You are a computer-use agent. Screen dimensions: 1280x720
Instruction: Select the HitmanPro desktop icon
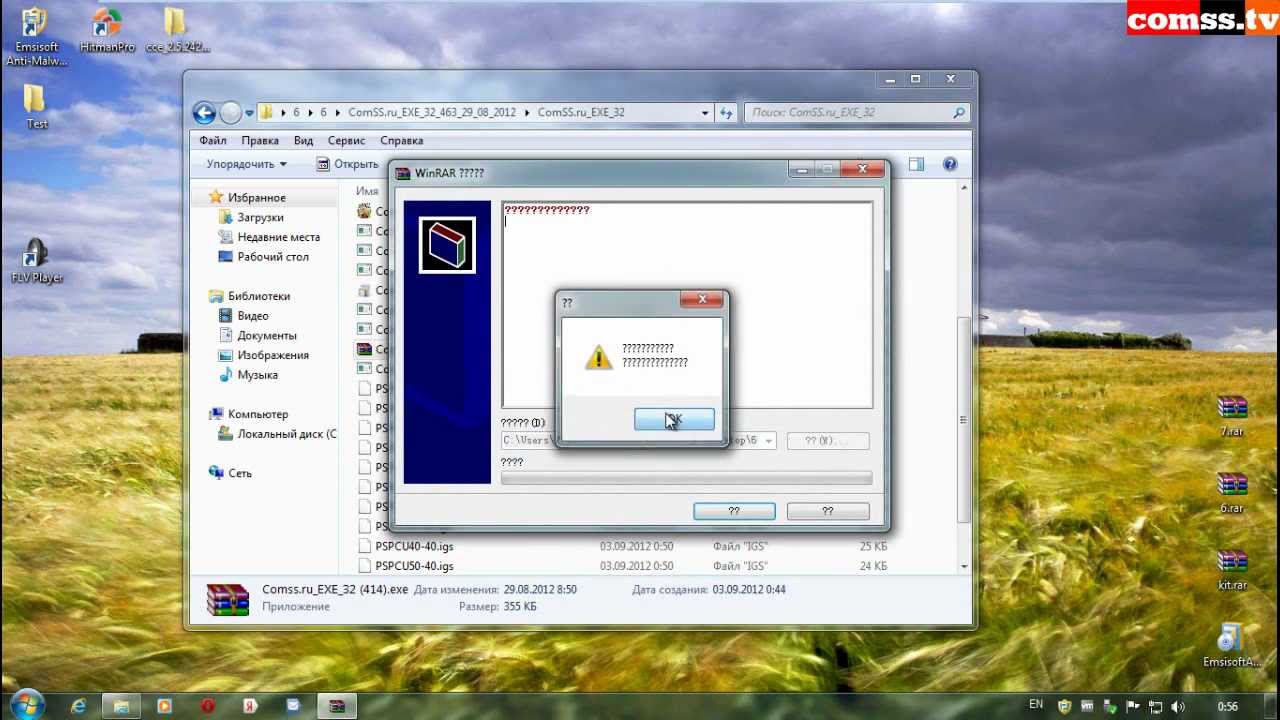click(107, 31)
